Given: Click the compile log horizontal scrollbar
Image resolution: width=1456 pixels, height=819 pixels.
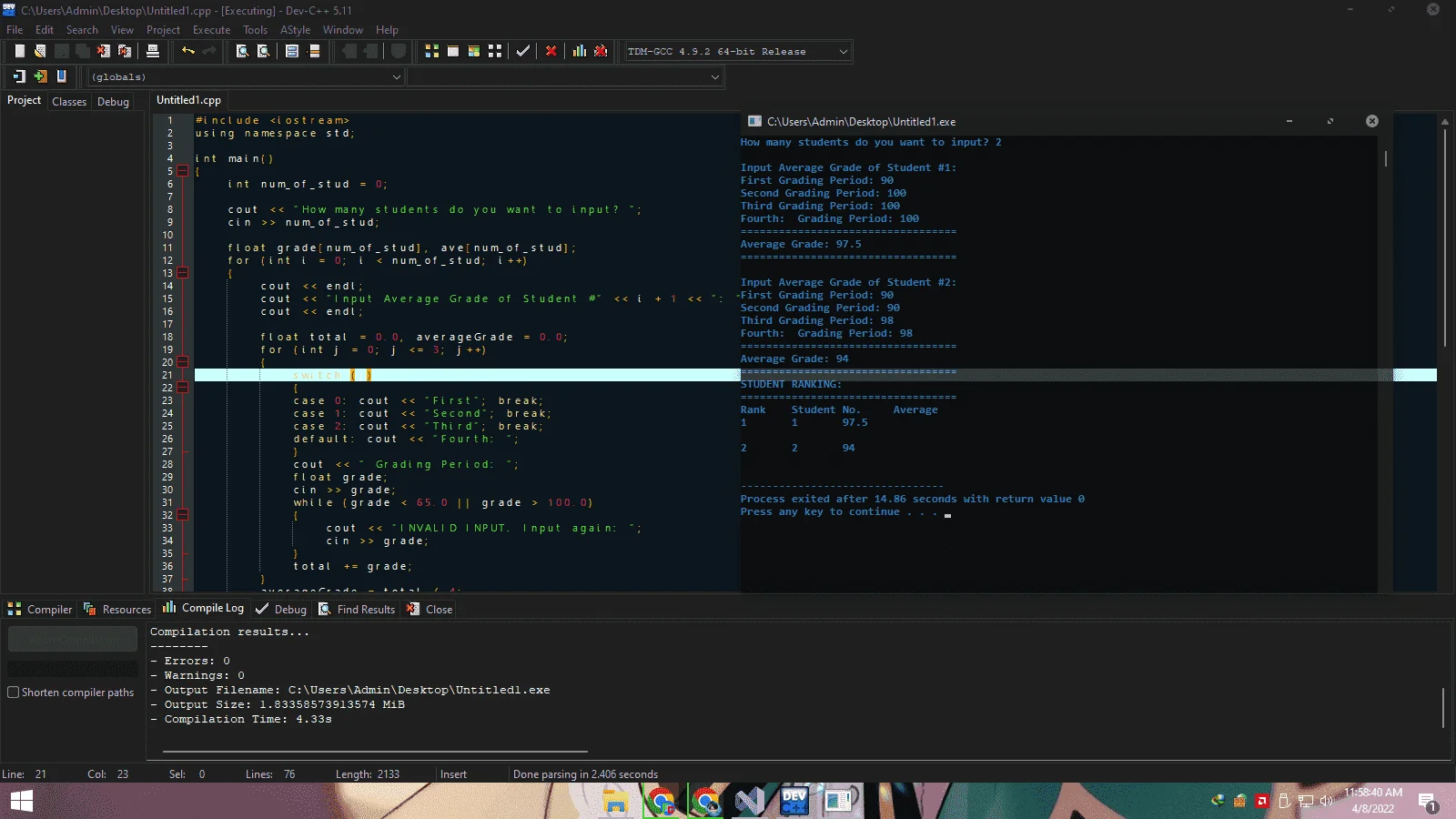Looking at the screenshot, I should click(375, 752).
